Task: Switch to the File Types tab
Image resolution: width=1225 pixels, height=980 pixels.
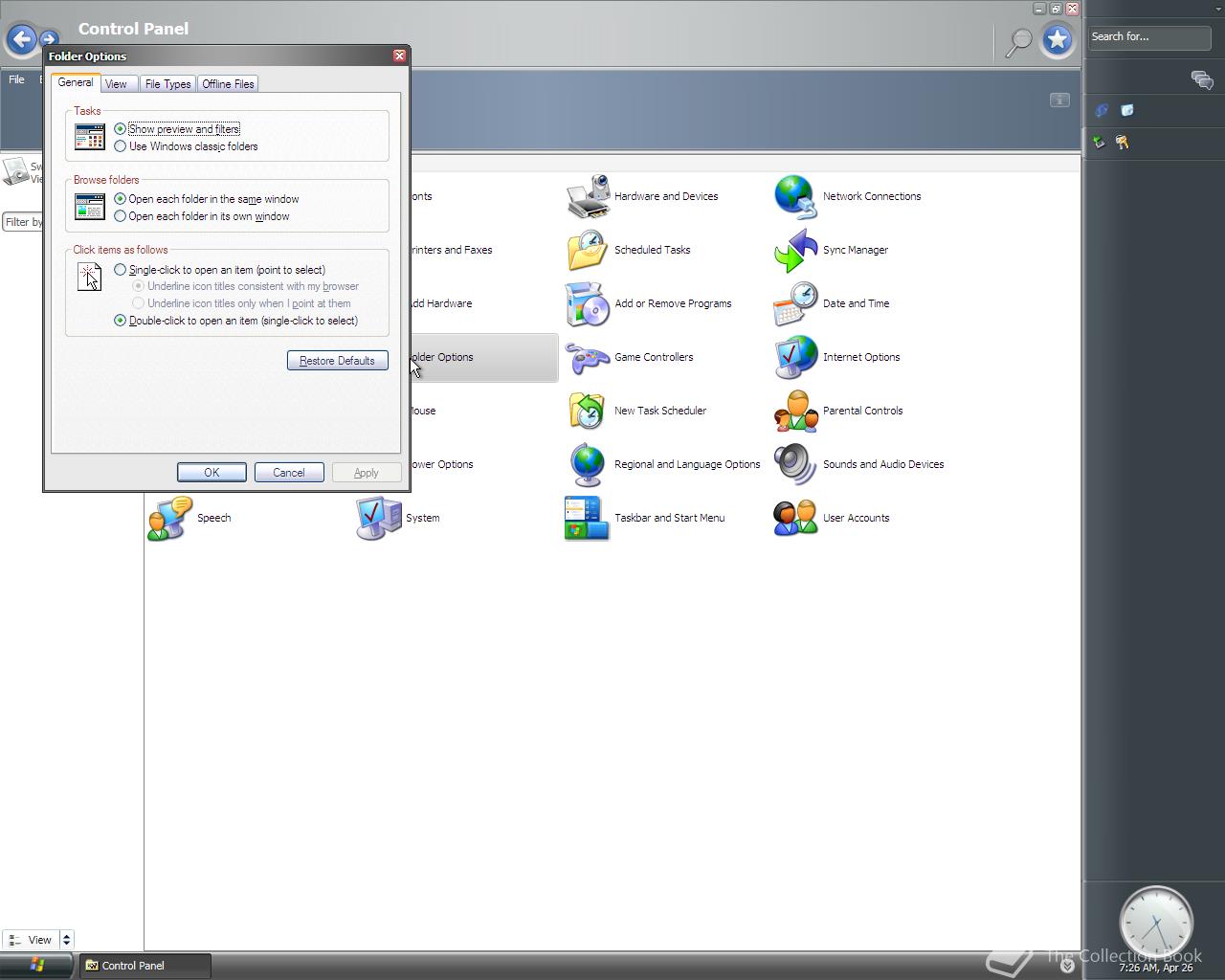Action: [167, 84]
